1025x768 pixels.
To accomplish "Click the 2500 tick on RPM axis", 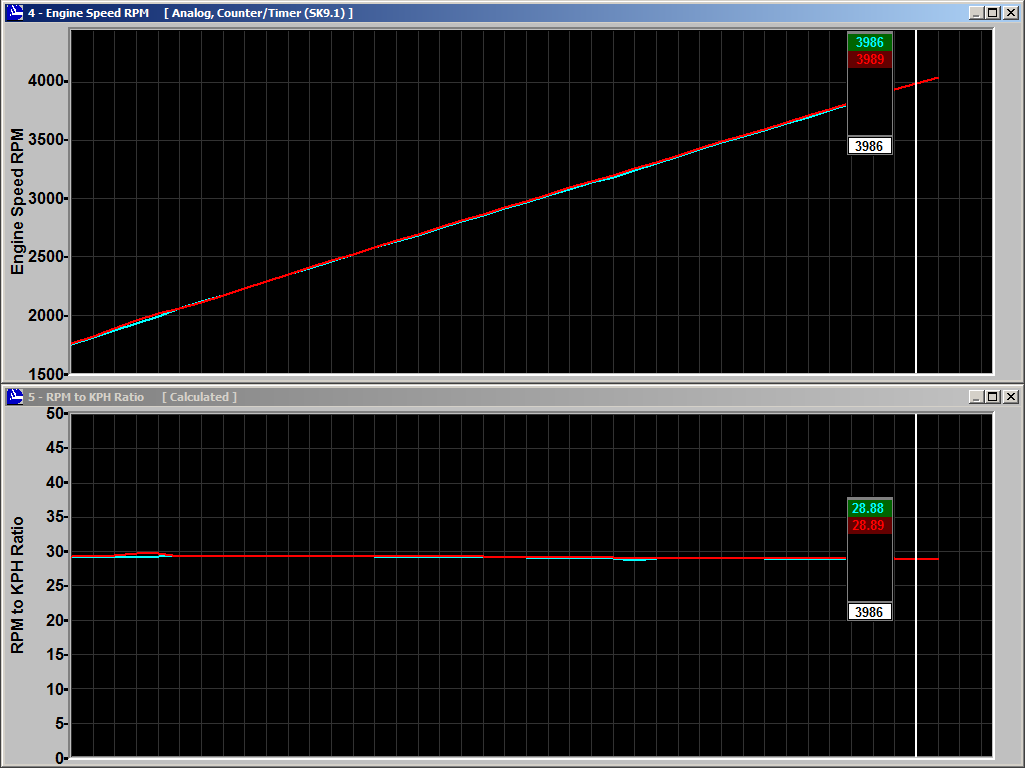I will click(46, 257).
